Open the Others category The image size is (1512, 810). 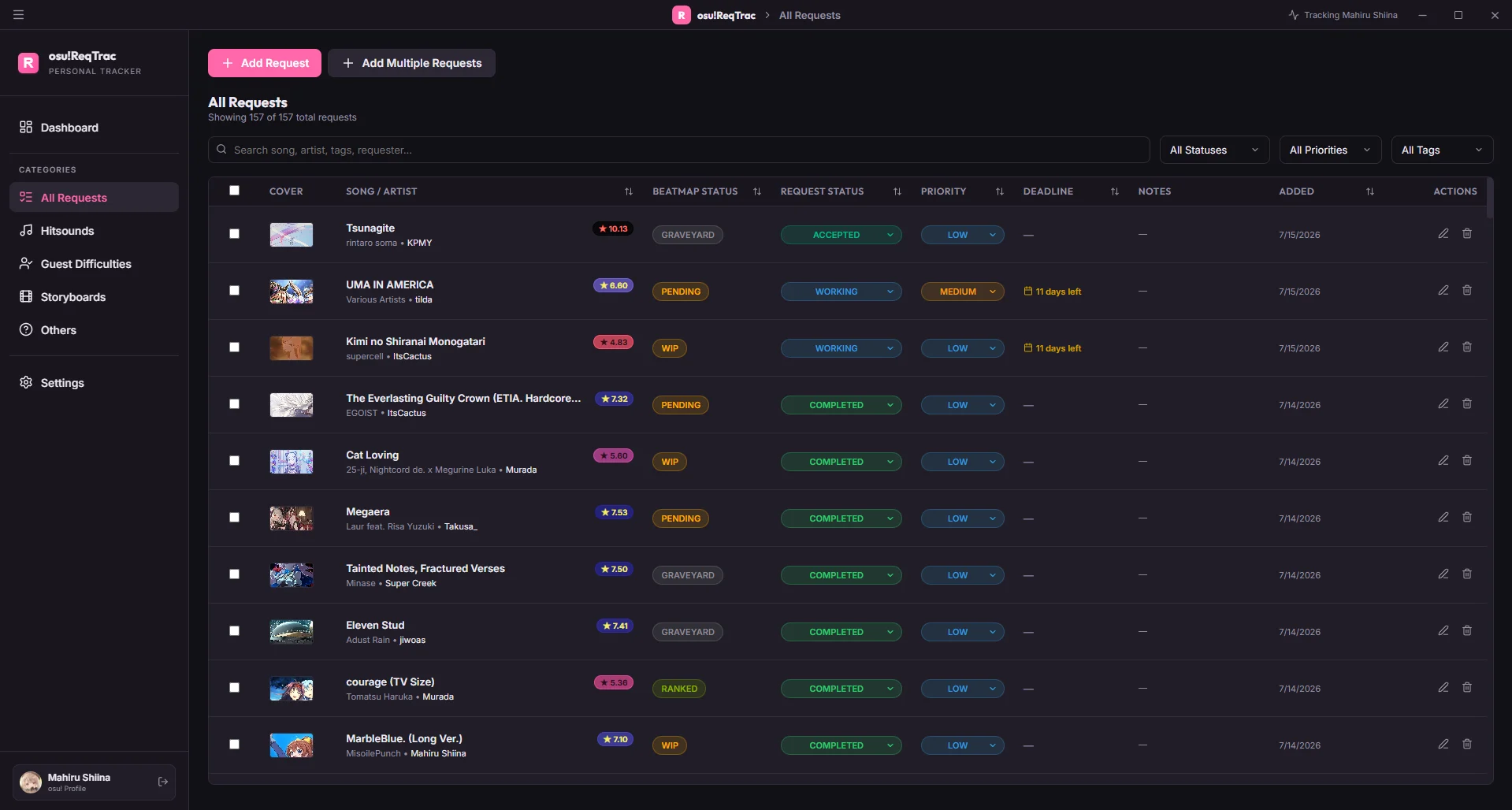(94, 330)
